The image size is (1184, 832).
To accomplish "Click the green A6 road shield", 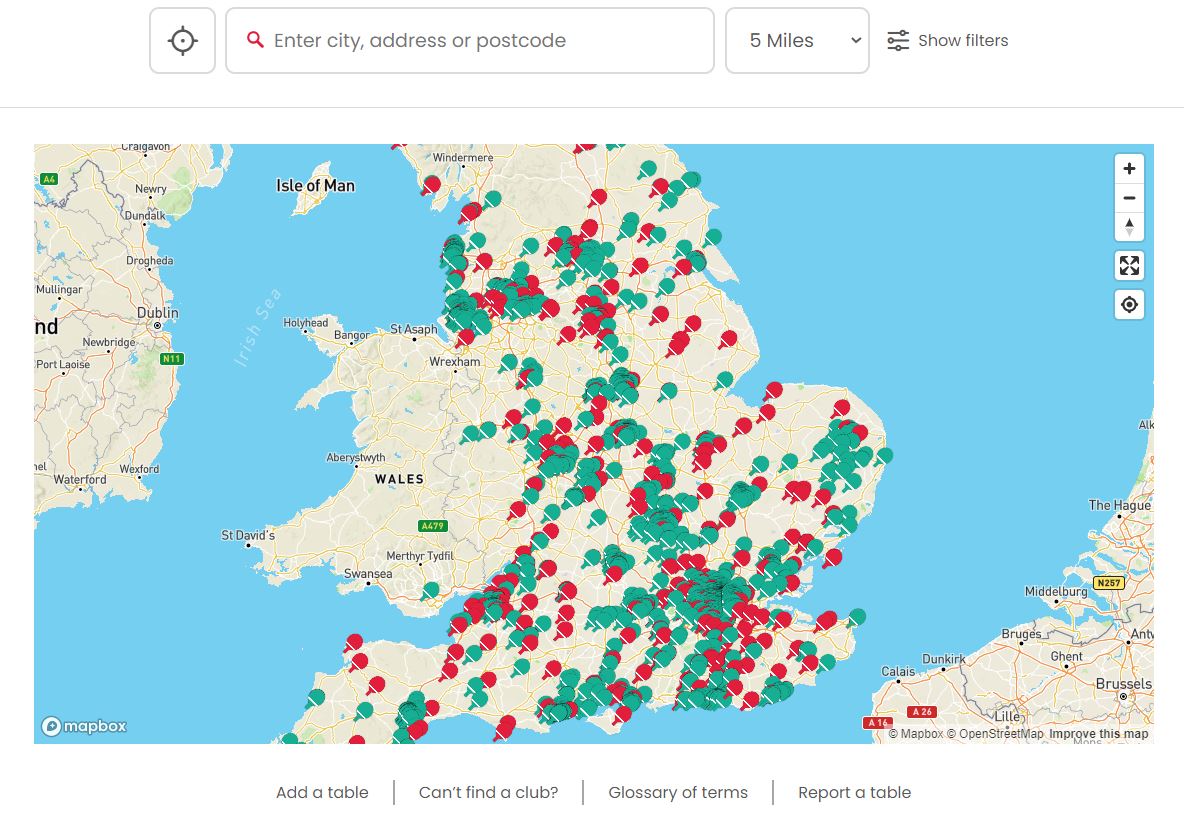I will [48, 179].
